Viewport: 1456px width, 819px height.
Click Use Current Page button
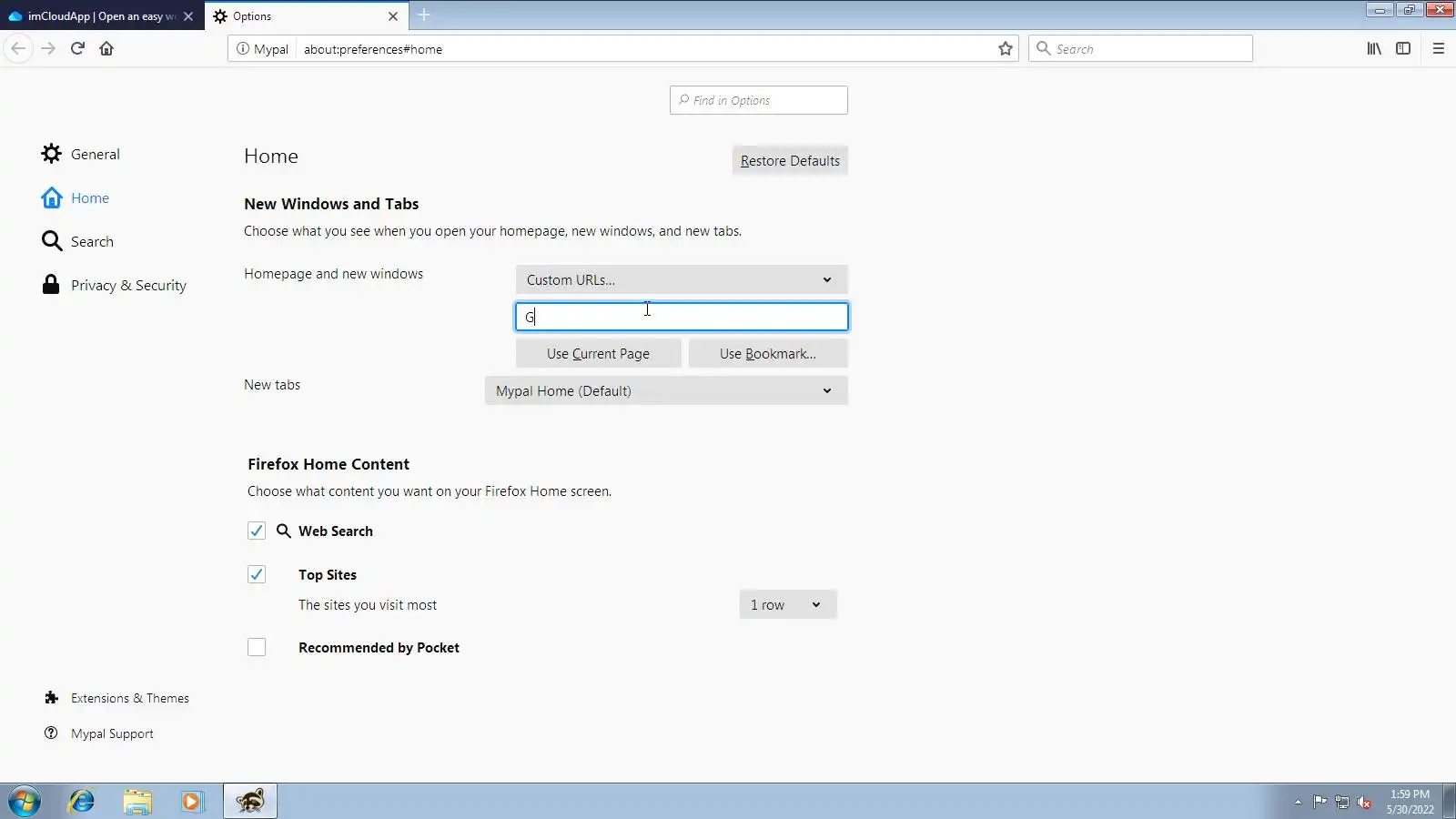pos(598,353)
